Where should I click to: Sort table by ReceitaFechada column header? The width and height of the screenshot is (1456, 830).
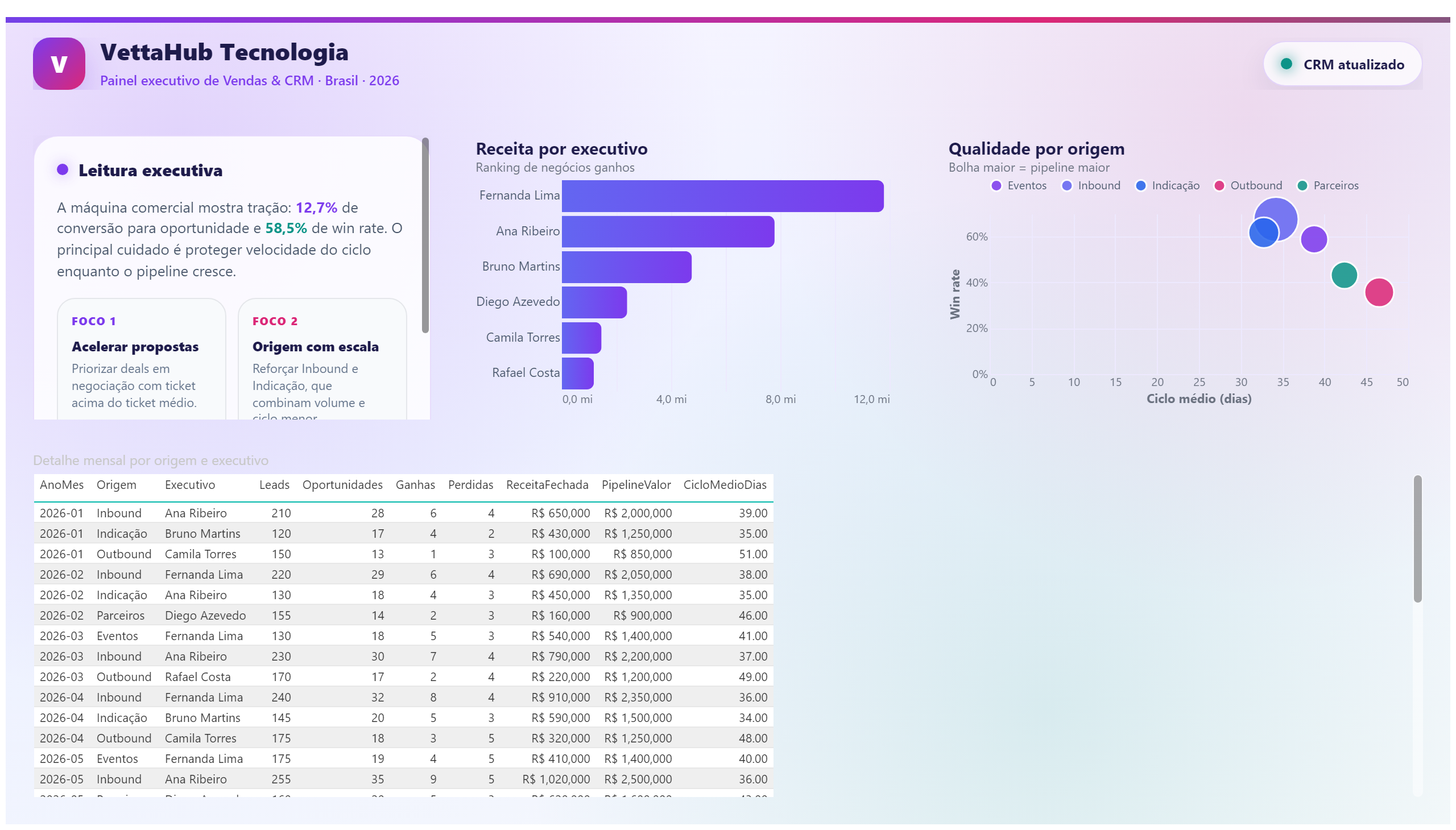click(547, 485)
